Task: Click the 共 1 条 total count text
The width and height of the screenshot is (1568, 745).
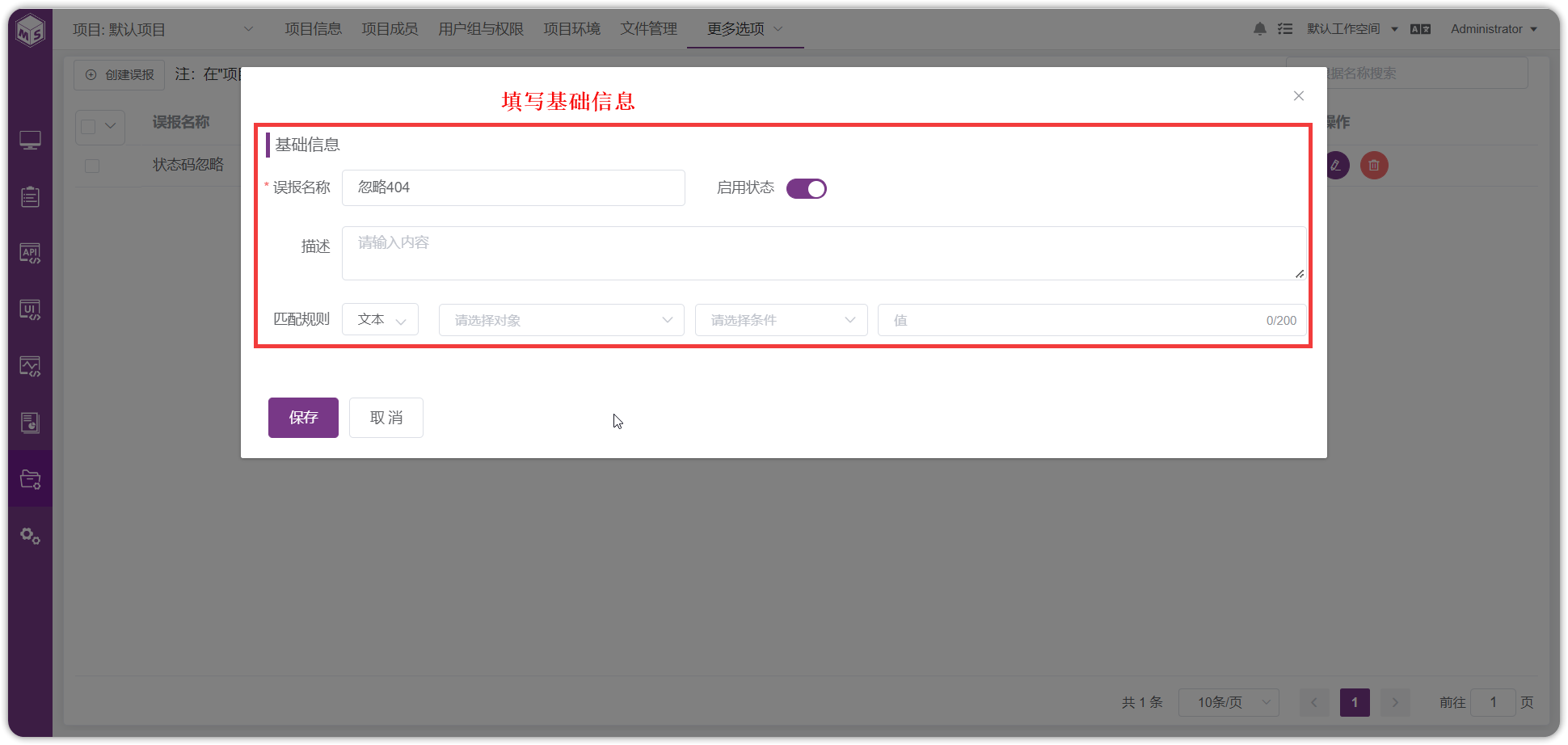Action: point(1142,702)
